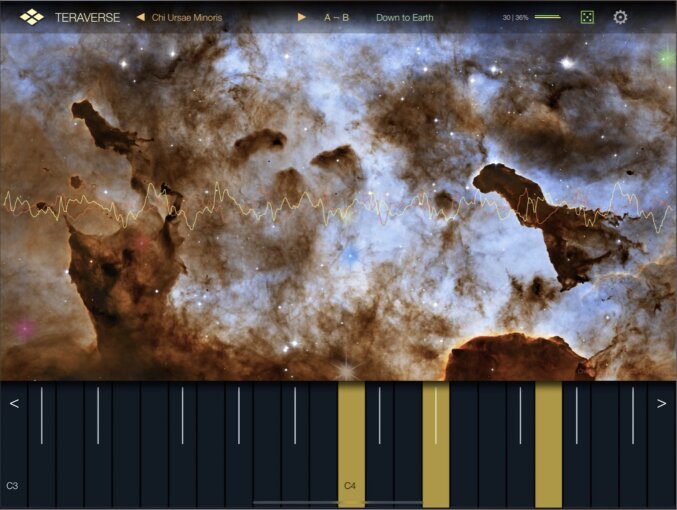Toggle the A ~ B morph control
Screen dimensions: 677x510
coord(336,18)
